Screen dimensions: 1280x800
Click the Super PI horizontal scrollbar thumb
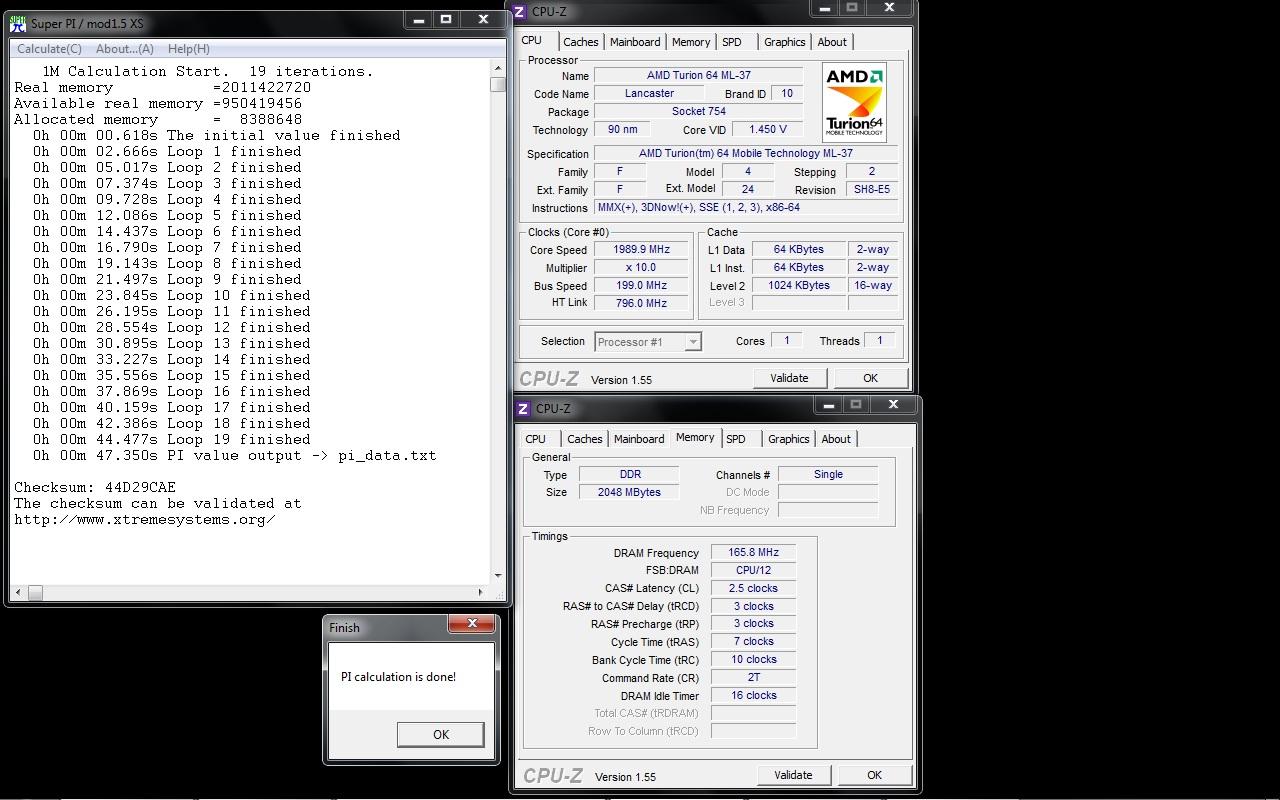coord(35,592)
